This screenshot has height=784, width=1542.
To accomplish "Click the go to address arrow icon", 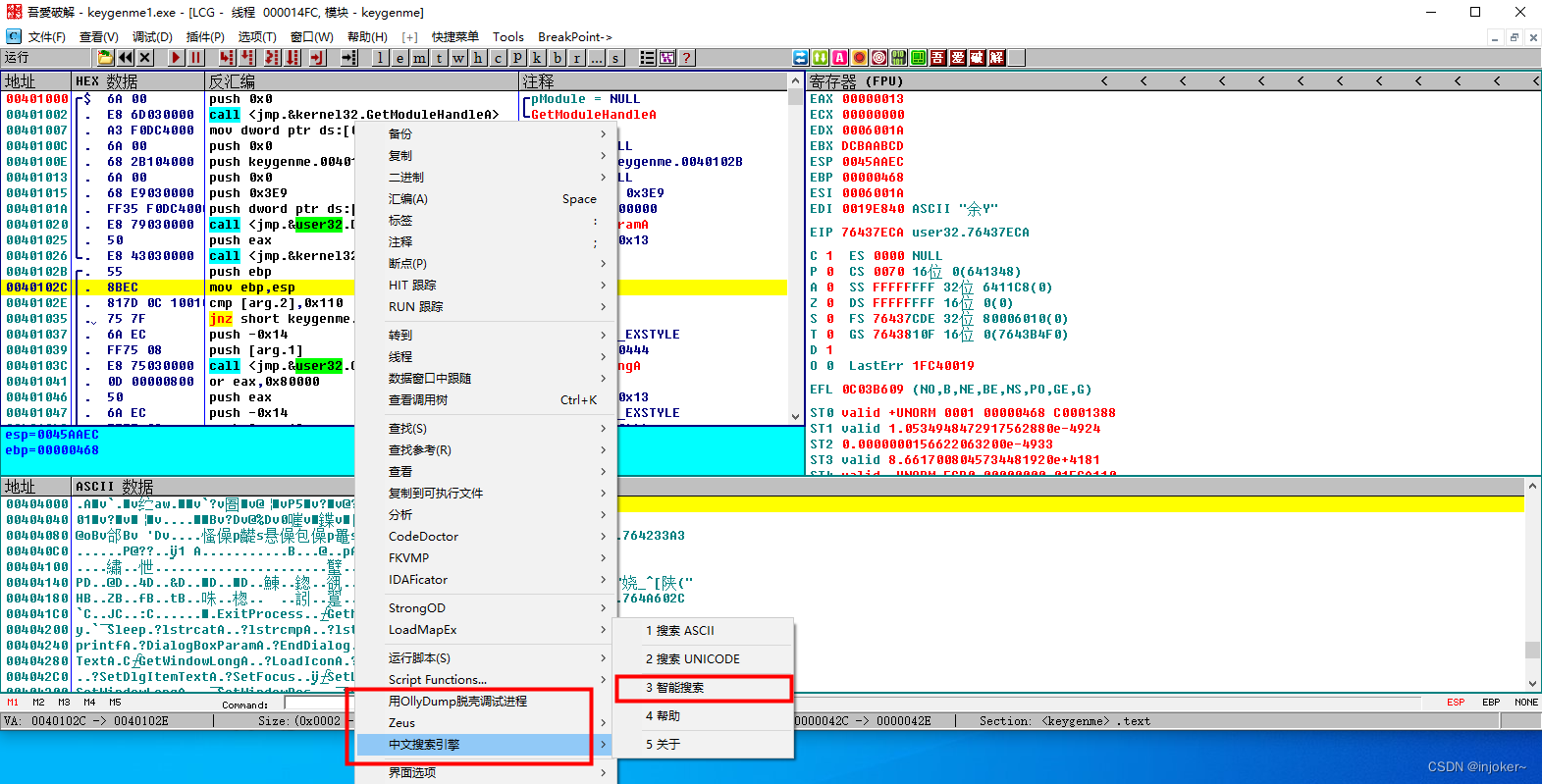I will (349, 58).
